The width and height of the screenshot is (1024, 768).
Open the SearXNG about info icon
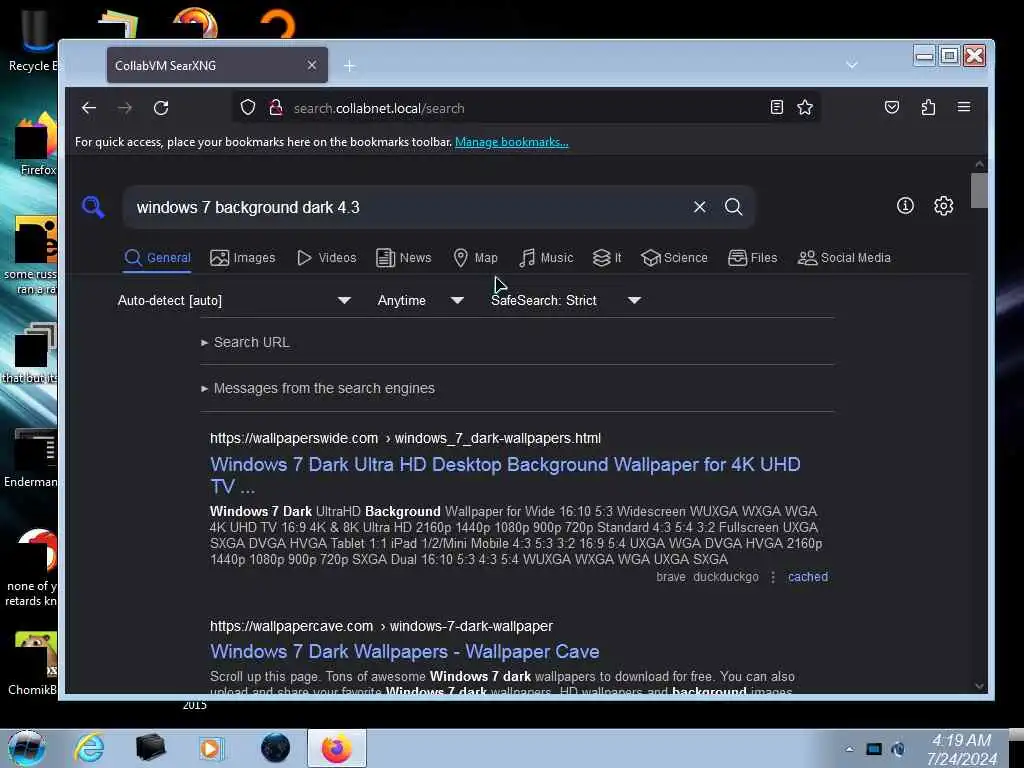coord(905,206)
